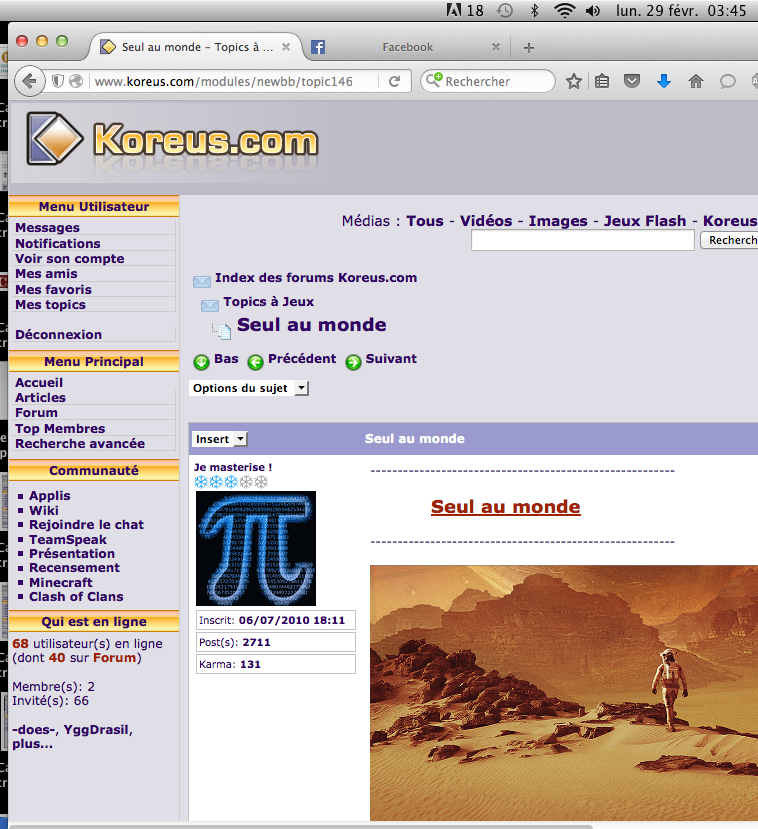Click the Koreus site search field
Screen dimensions: 758x829
point(582,240)
